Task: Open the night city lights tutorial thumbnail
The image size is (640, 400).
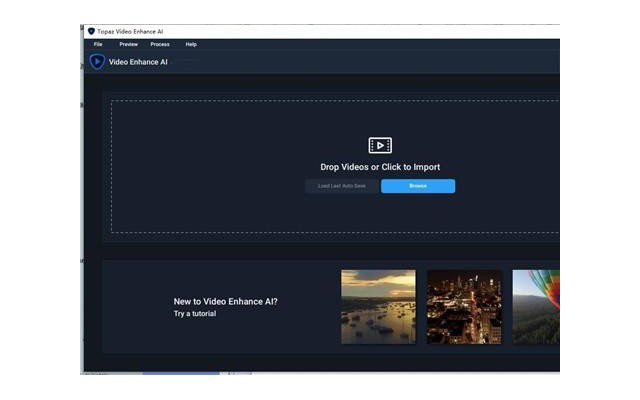Action: click(x=464, y=307)
